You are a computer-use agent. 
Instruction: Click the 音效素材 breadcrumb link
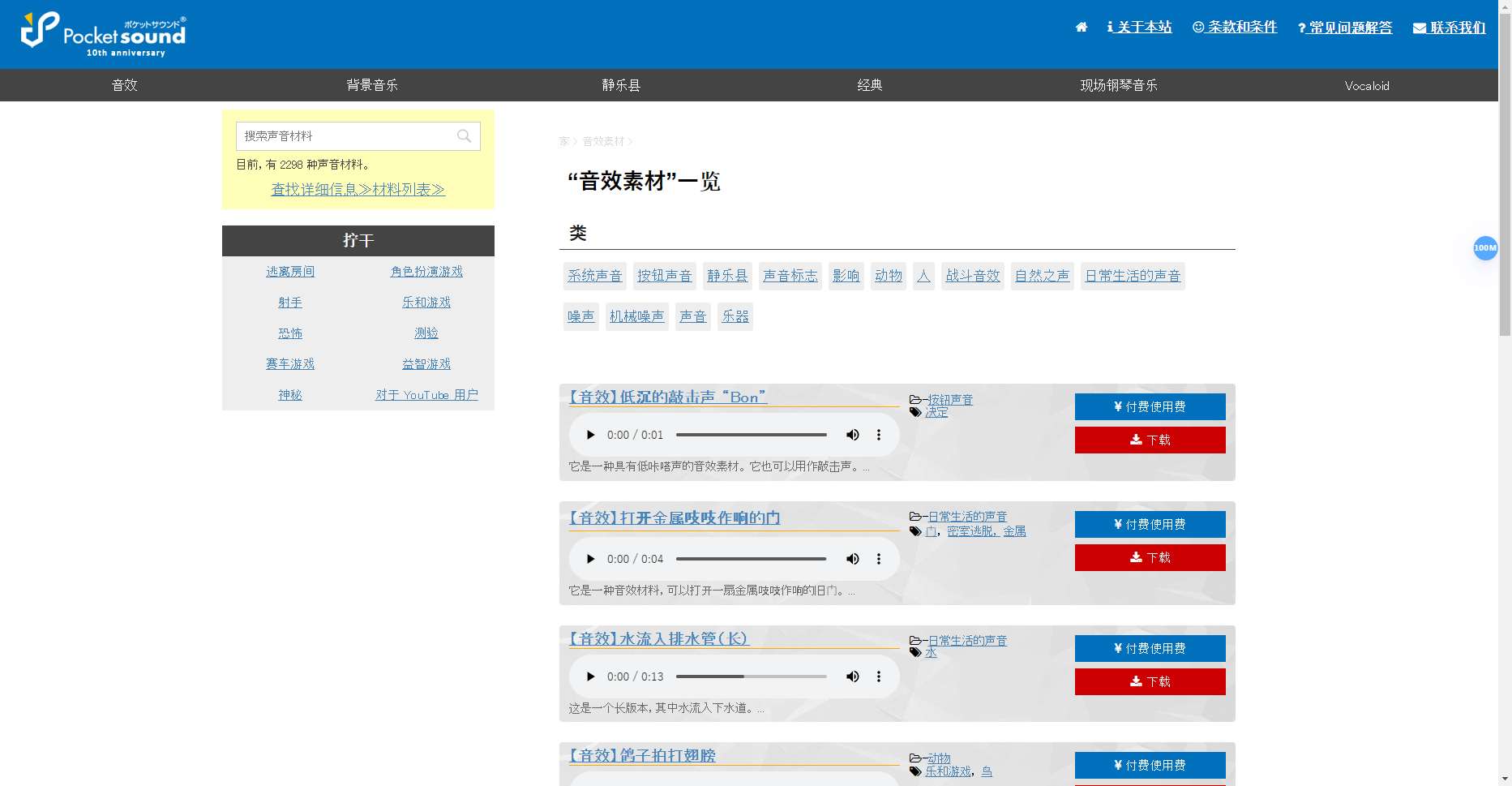pyautogui.click(x=603, y=141)
